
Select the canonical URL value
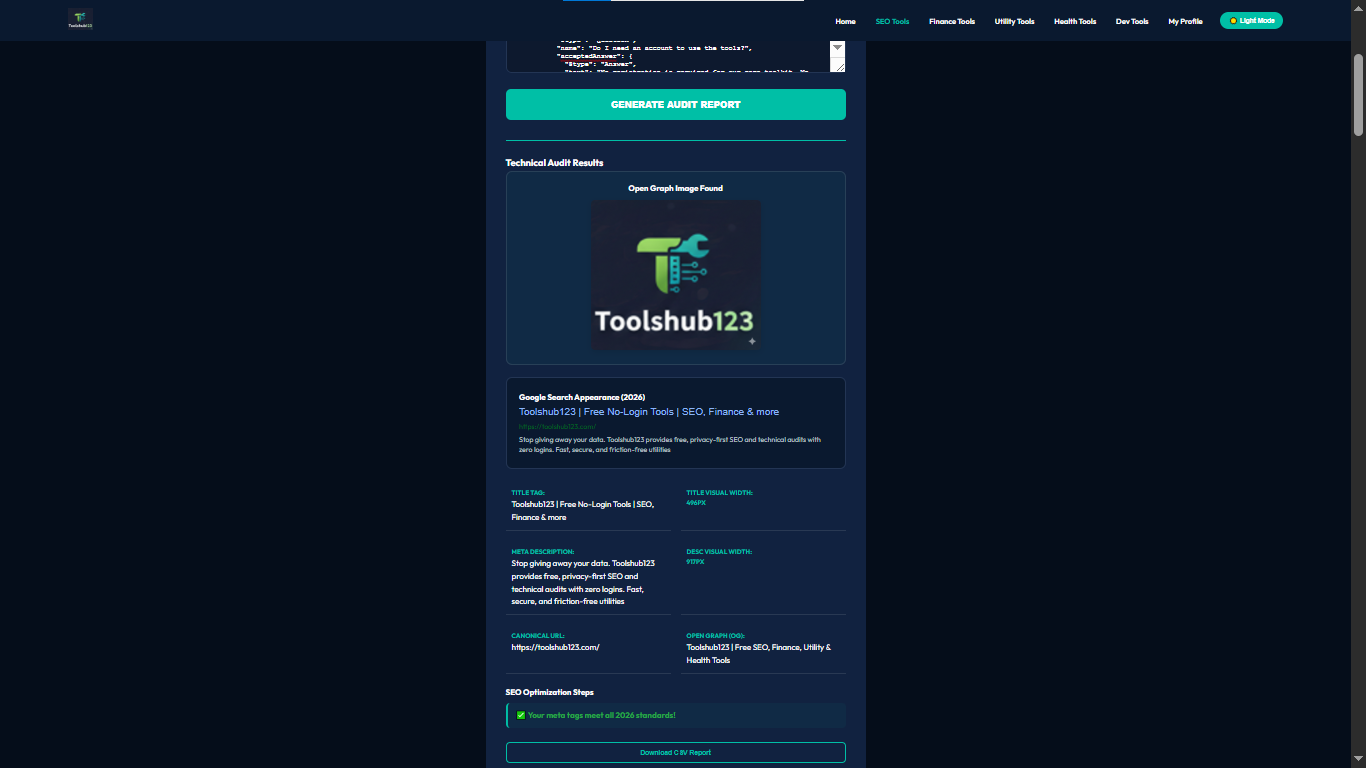pyautogui.click(x=555, y=647)
